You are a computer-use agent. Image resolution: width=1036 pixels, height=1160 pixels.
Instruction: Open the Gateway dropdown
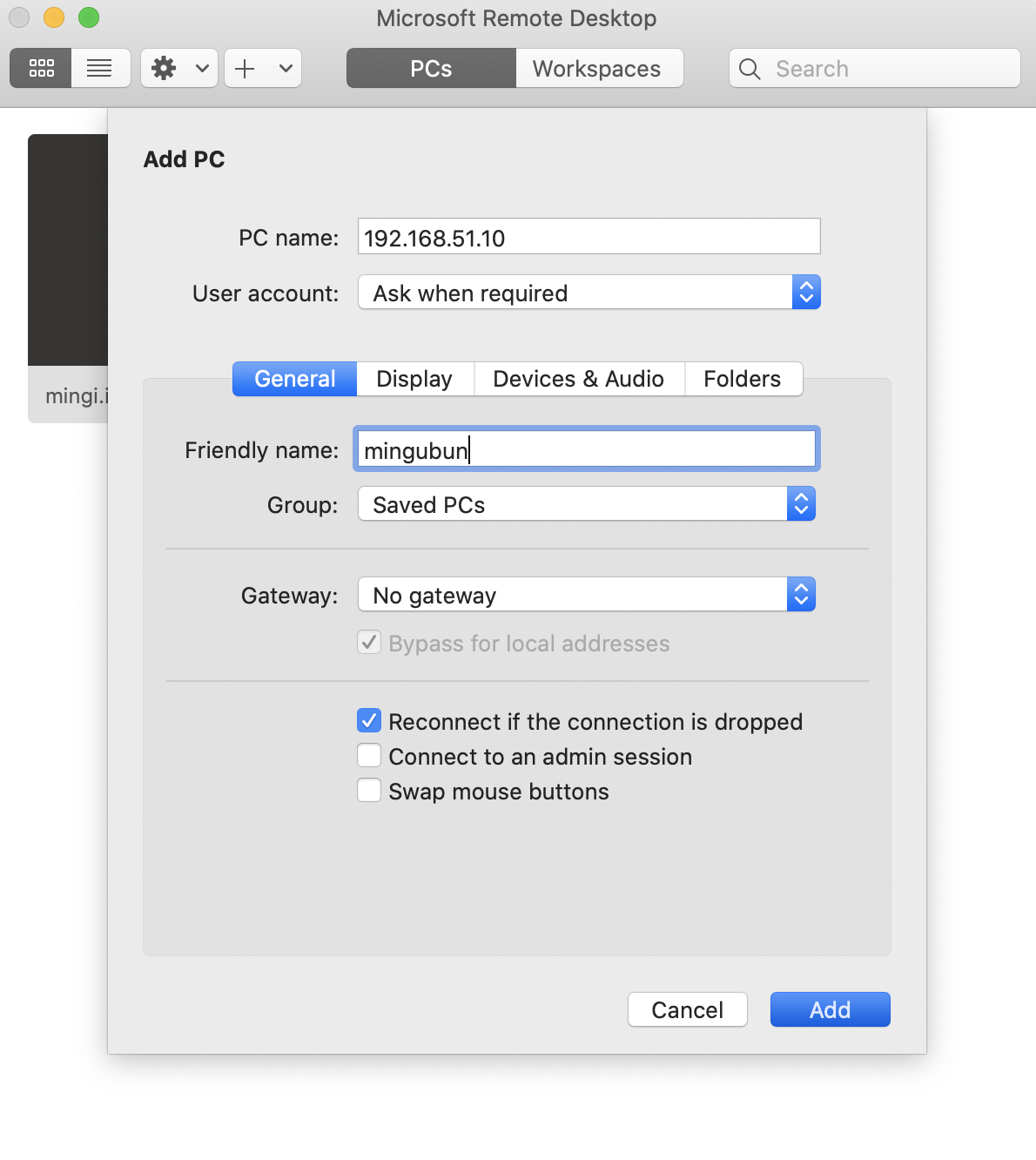(x=587, y=595)
